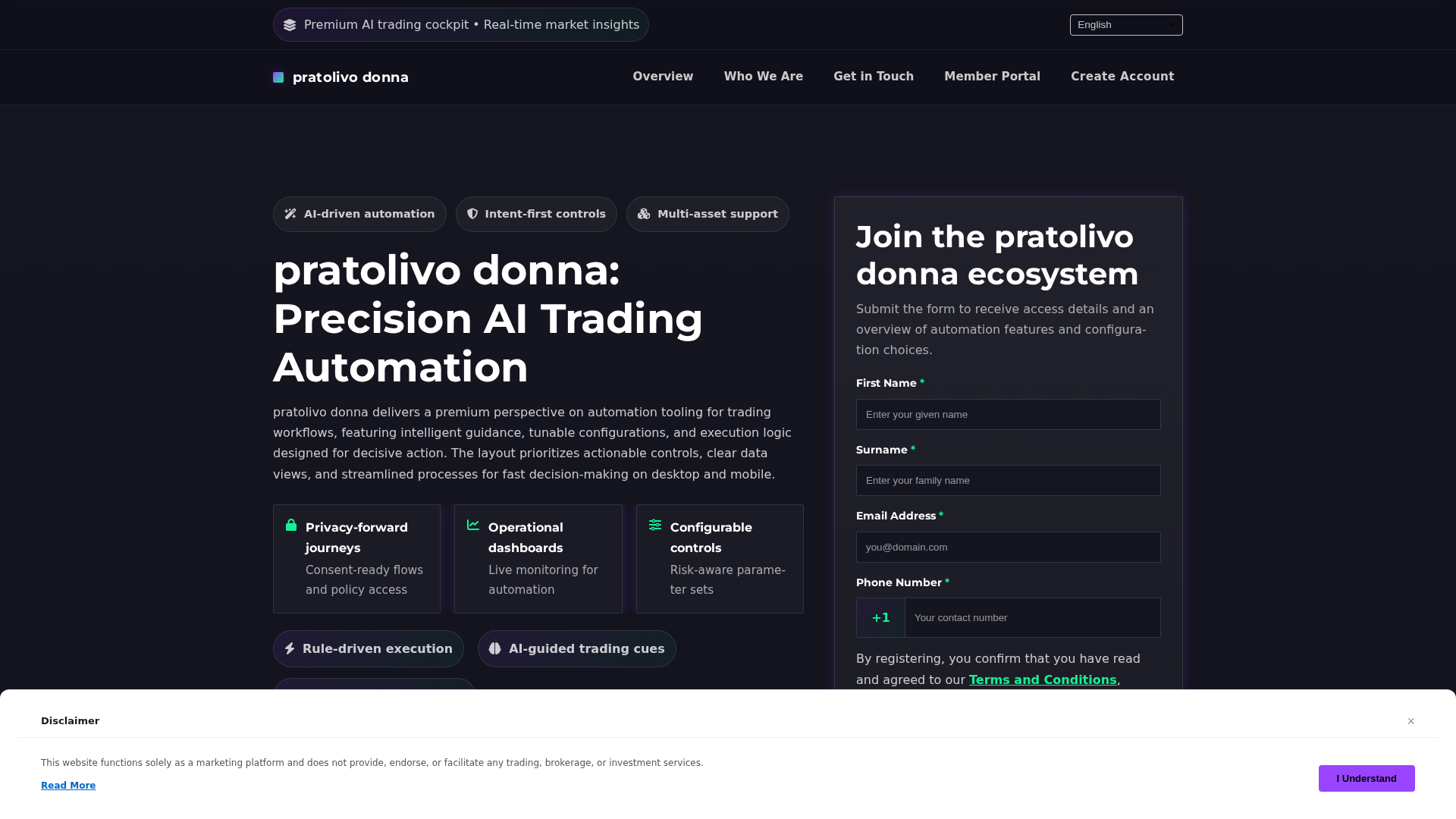The height and width of the screenshot is (819, 1456).
Task: Open the Terms and Conditions link
Action: pyautogui.click(x=1043, y=679)
